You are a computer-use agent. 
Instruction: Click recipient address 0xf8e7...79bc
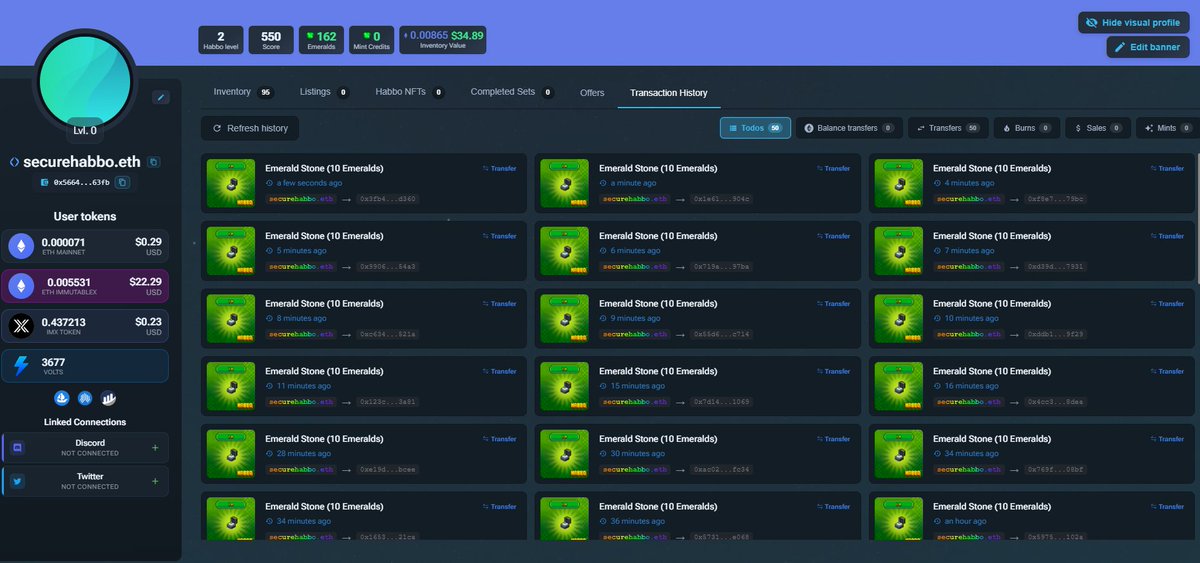(x=1056, y=199)
